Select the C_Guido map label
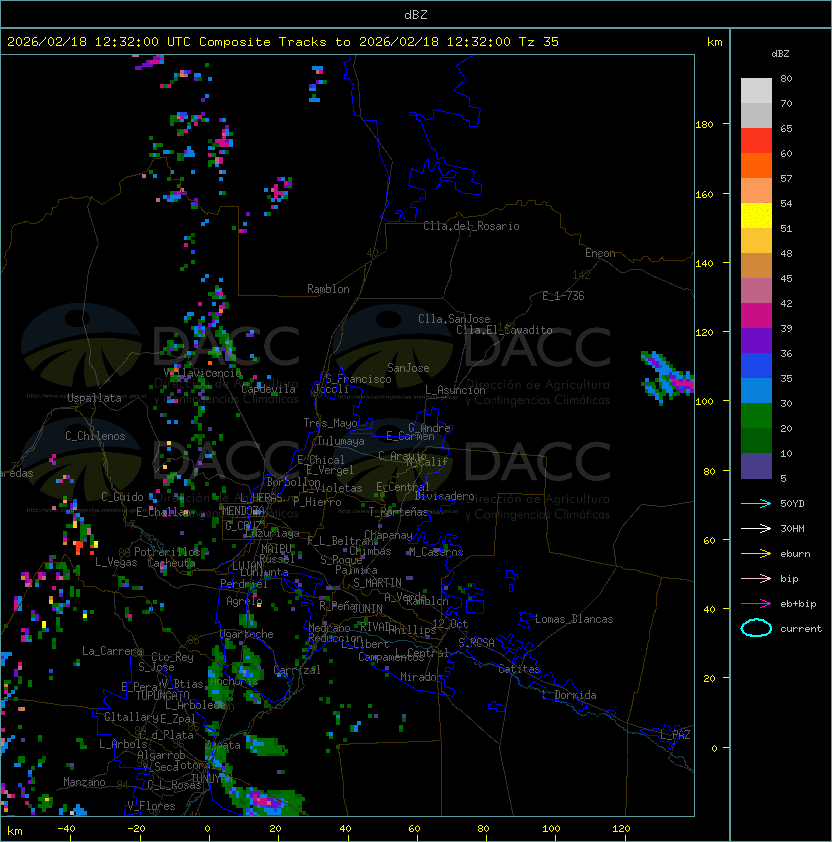 tap(122, 497)
